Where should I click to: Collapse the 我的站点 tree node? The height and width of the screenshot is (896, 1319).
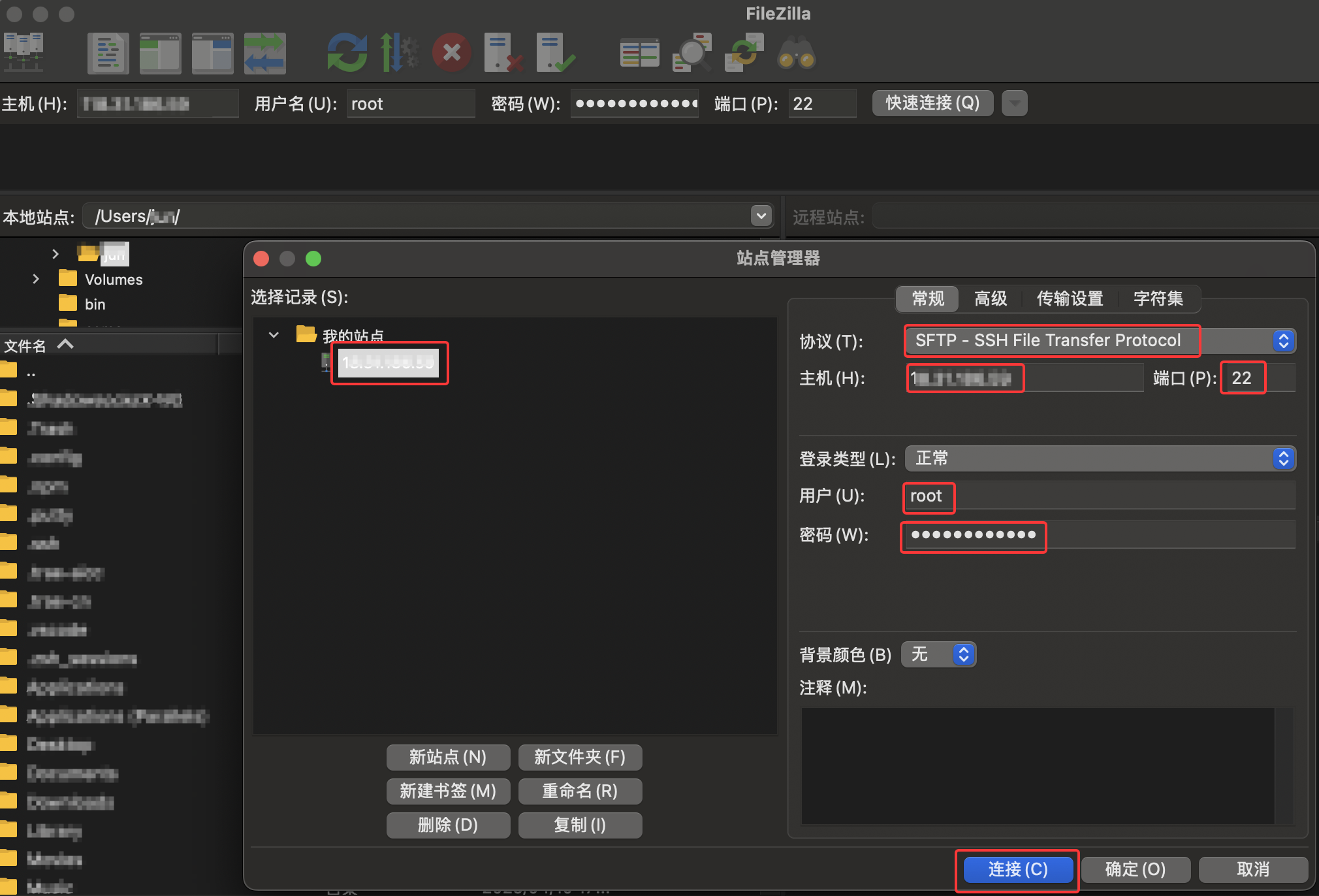274,335
